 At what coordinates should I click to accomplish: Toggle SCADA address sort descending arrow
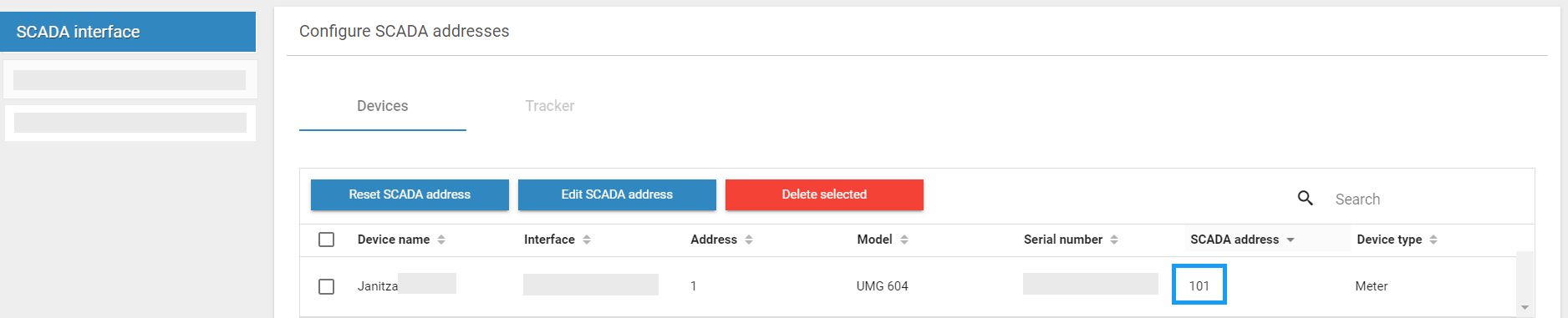1291,240
